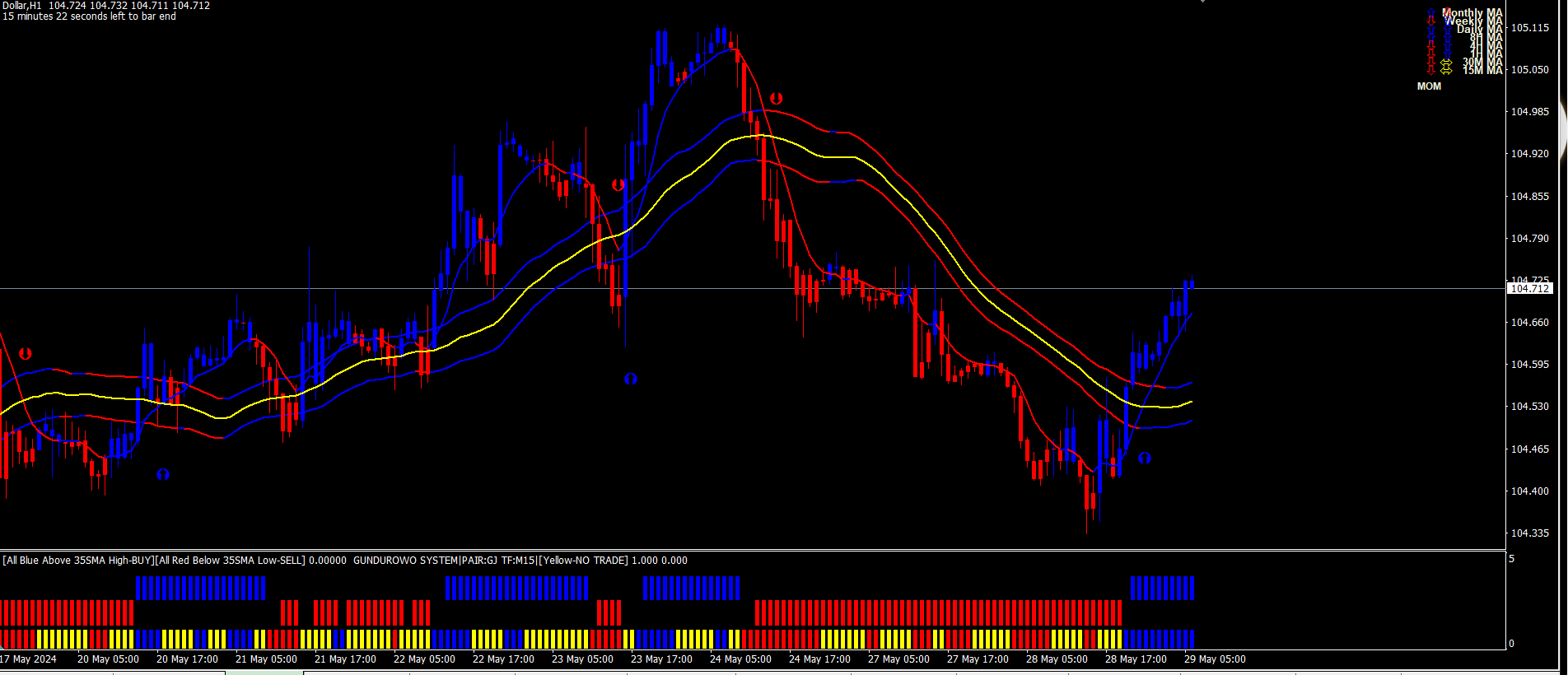Click the Dollar,H1 symbol title text
Screen dimensions: 1568x675
click(22, 6)
